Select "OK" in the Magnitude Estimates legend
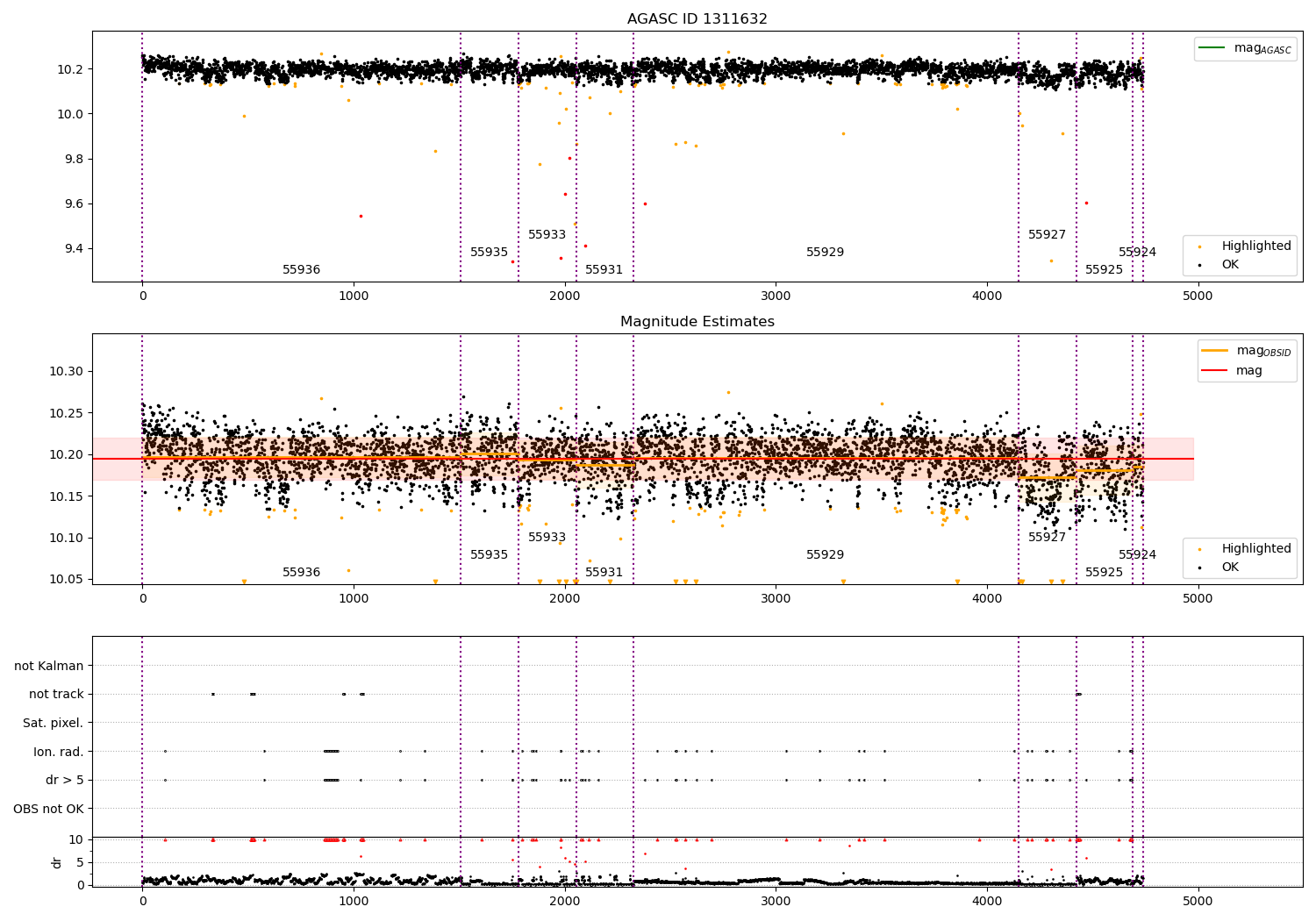Image resolution: width=1316 pixels, height=921 pixels. click(1230, 567)
